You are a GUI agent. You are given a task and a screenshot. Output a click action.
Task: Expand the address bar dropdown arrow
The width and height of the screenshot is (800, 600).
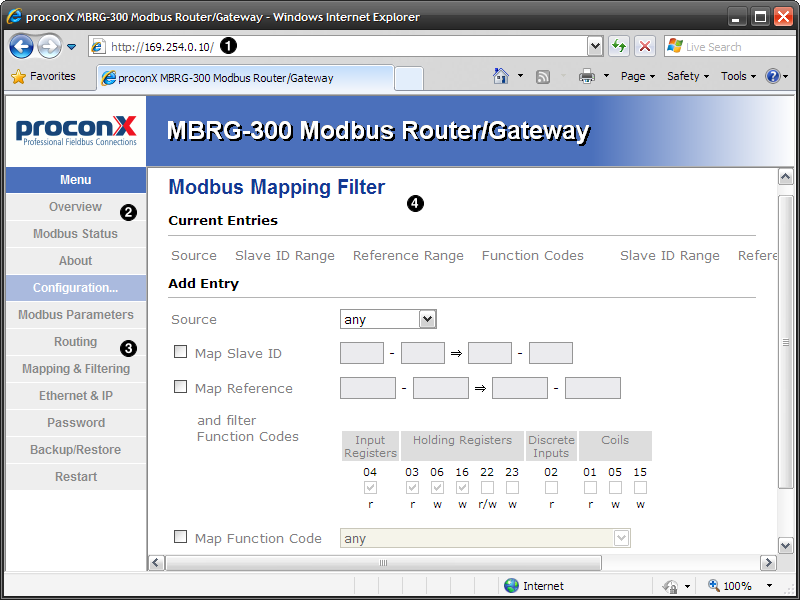click(x=595, y=47)
